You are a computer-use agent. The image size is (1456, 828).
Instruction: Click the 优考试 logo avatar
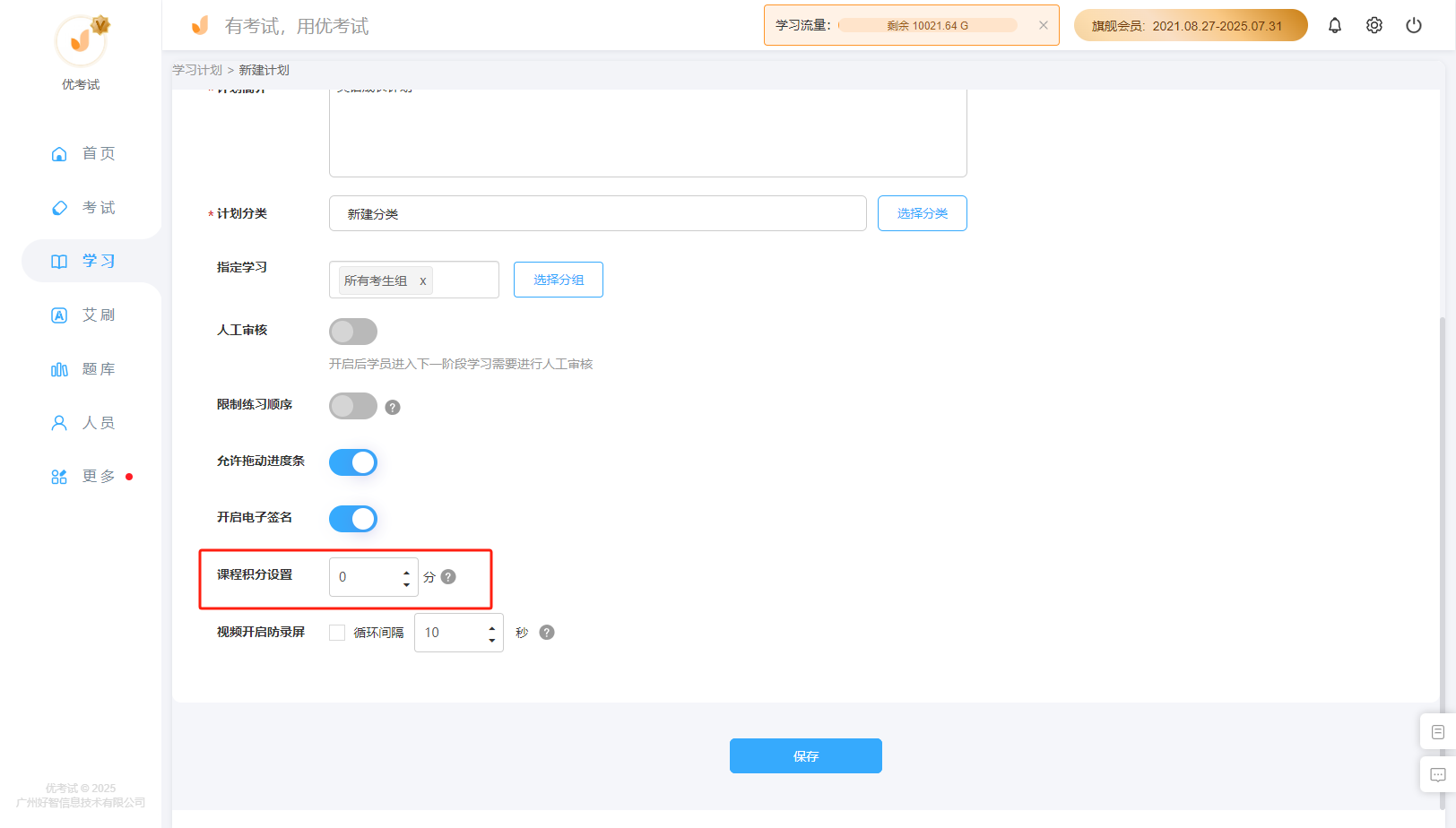81,40
